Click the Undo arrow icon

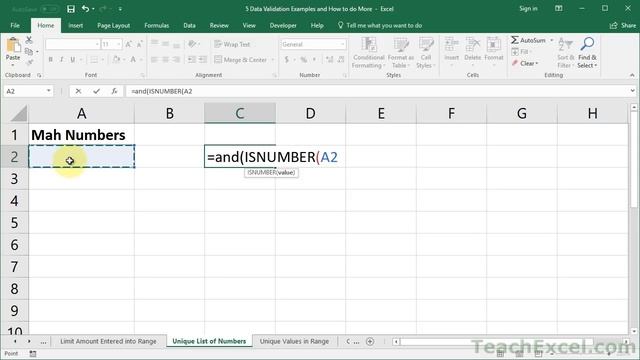85,9
